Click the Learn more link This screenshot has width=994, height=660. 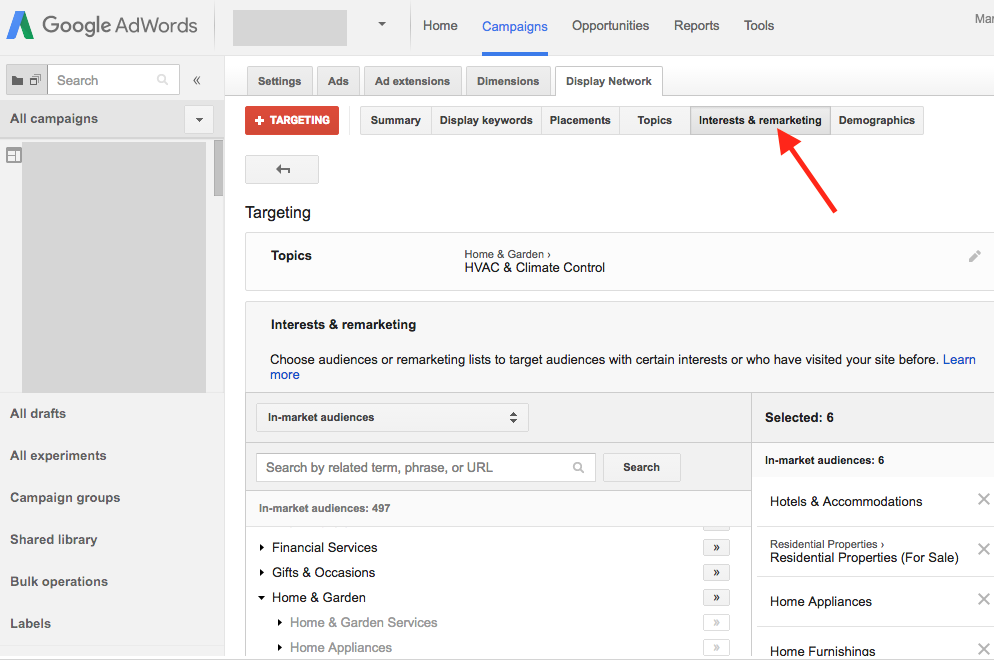coord(958,360)
